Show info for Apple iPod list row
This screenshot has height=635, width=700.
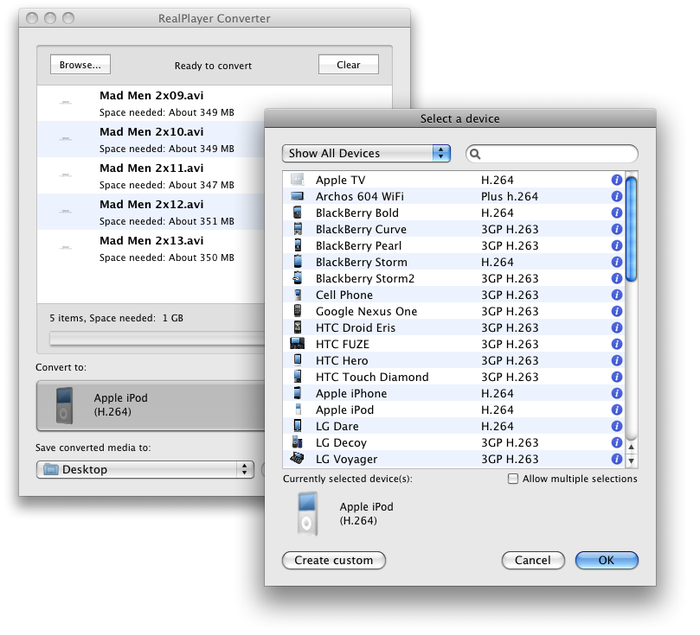617,410
